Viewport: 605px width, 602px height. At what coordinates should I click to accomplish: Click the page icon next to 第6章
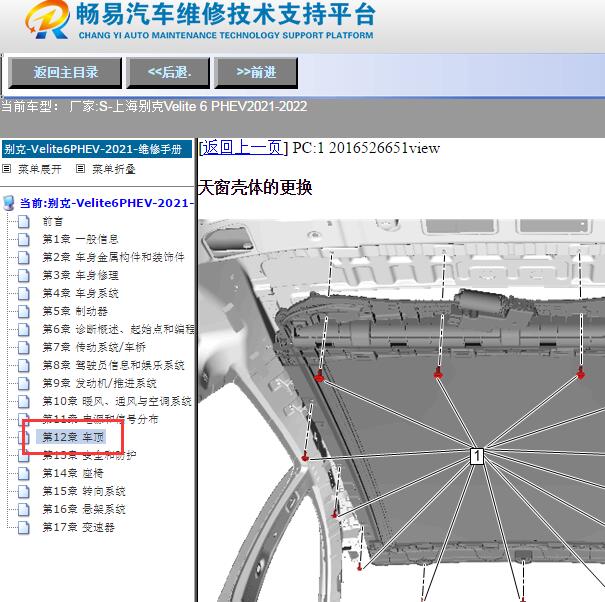tap(24, 330)
